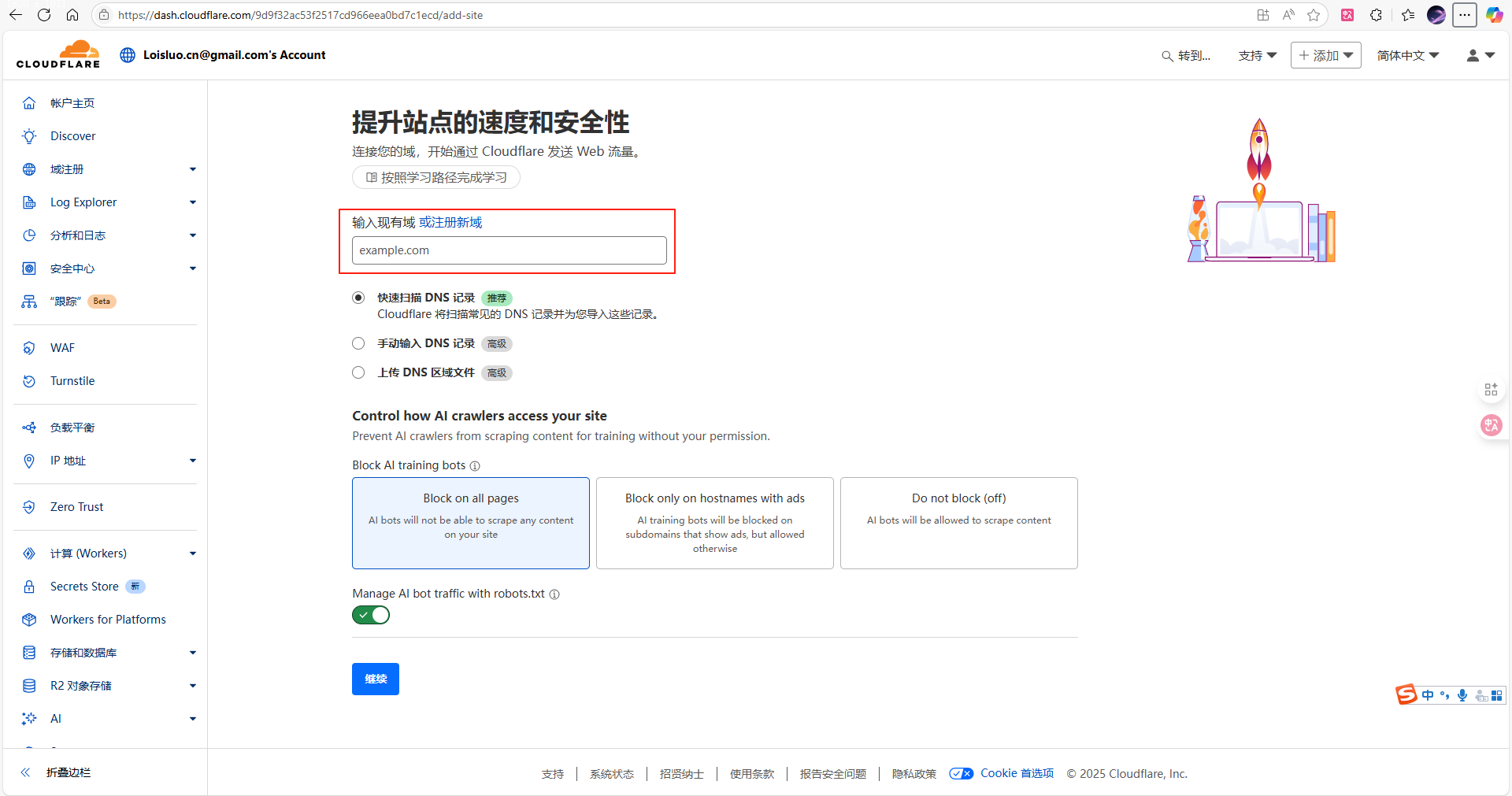The height and width of the screenshot is (796, 1512).
Task: Click info icon beside robots.txt label
Action: (554, 594)
